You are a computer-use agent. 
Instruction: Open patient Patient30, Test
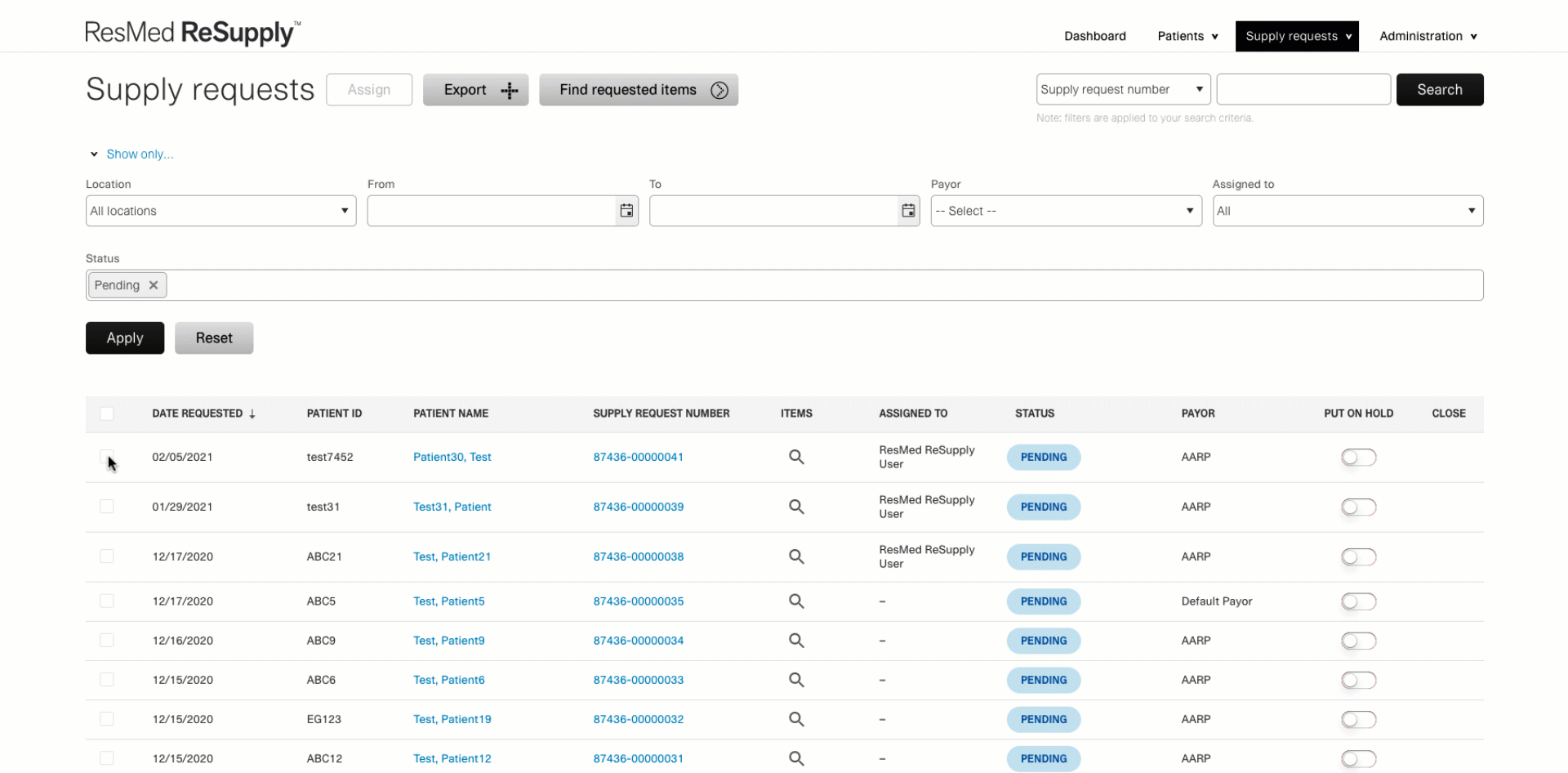pyautogui.click(x=452, y=457)
